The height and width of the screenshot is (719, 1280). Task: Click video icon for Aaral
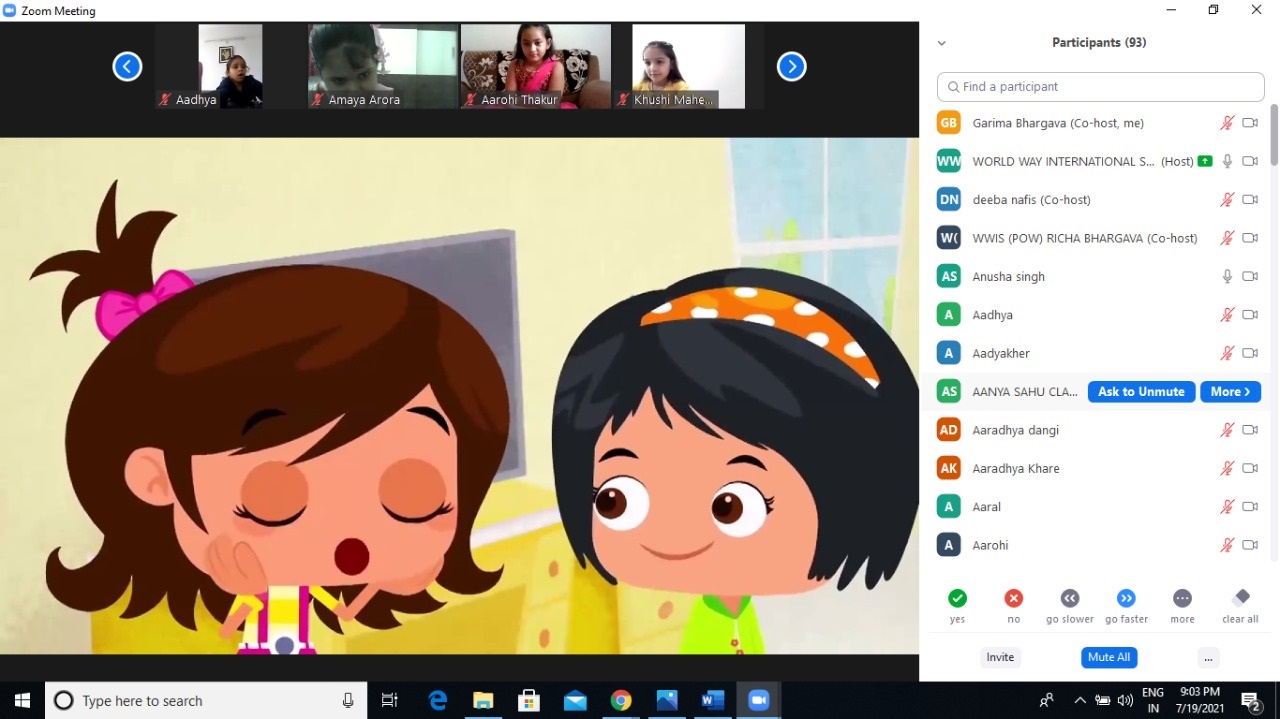click(x=1250, y=507)
